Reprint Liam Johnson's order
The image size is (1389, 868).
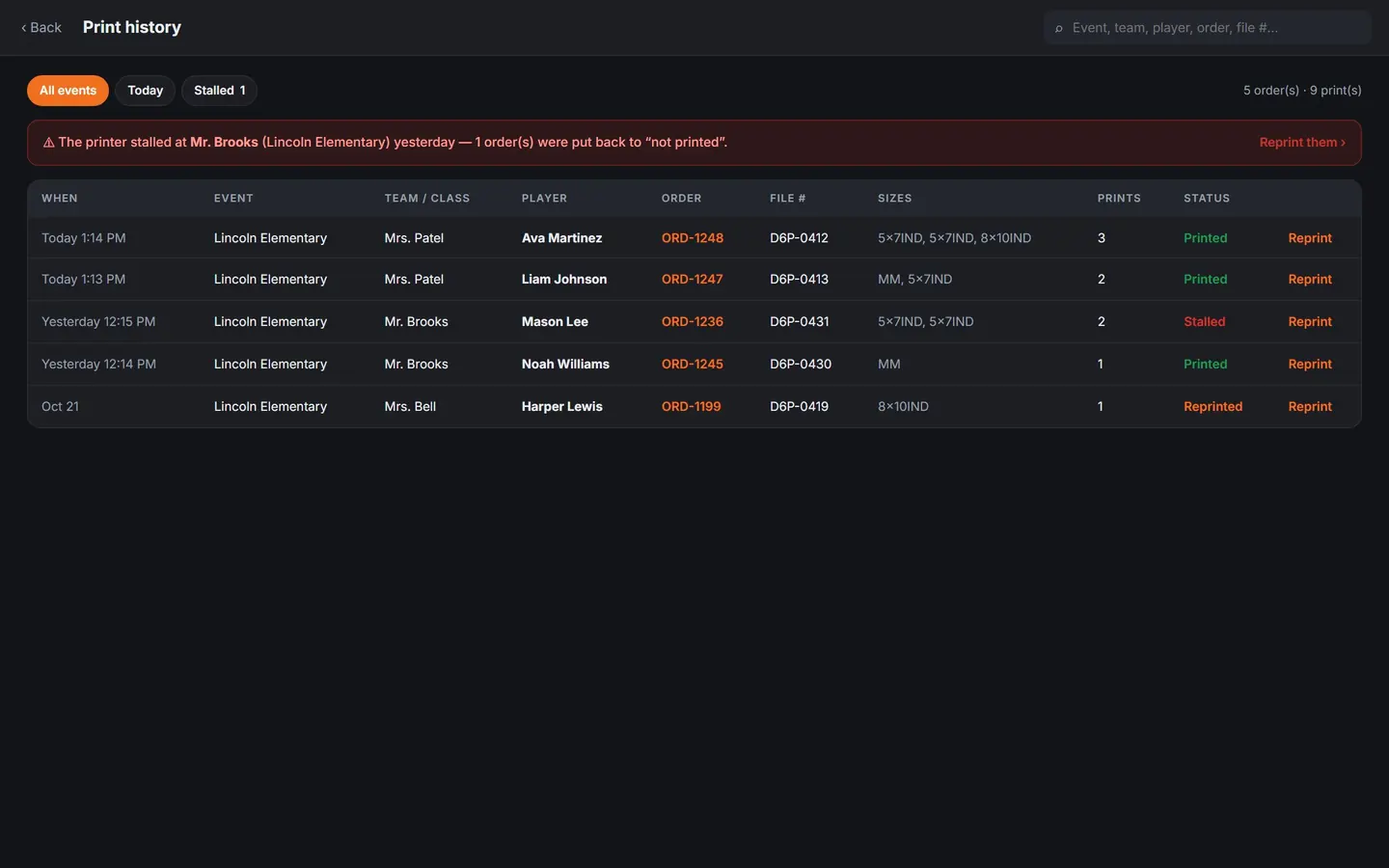tap(1310, 280)
